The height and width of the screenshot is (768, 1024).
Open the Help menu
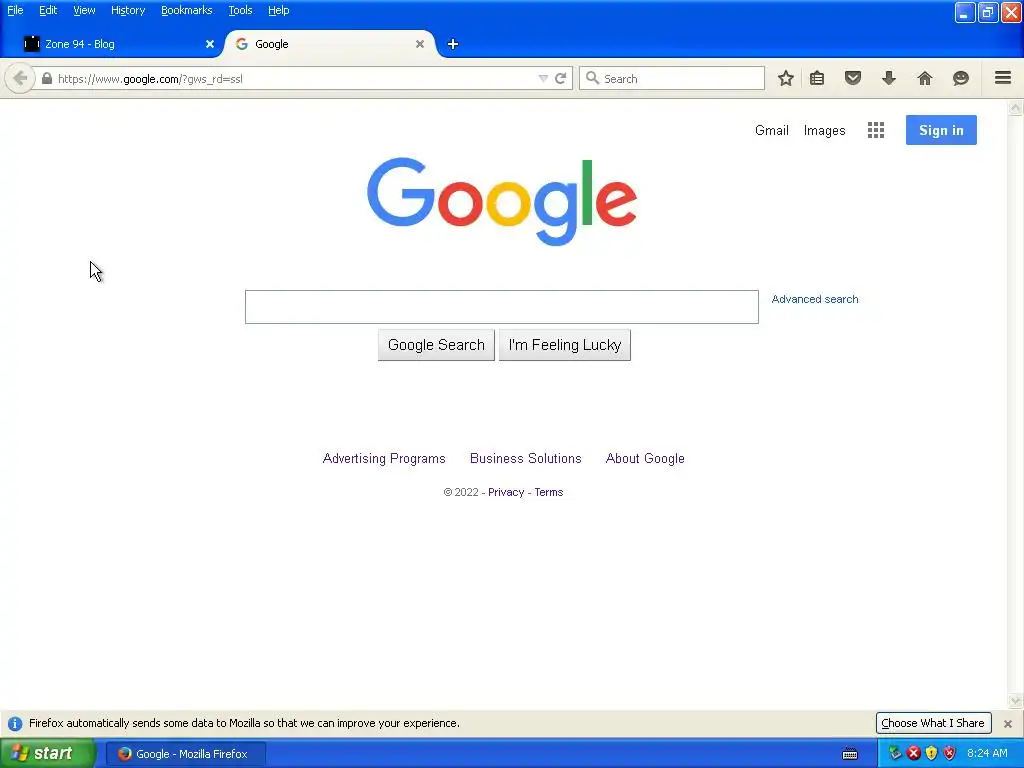(x=279, y=10)
